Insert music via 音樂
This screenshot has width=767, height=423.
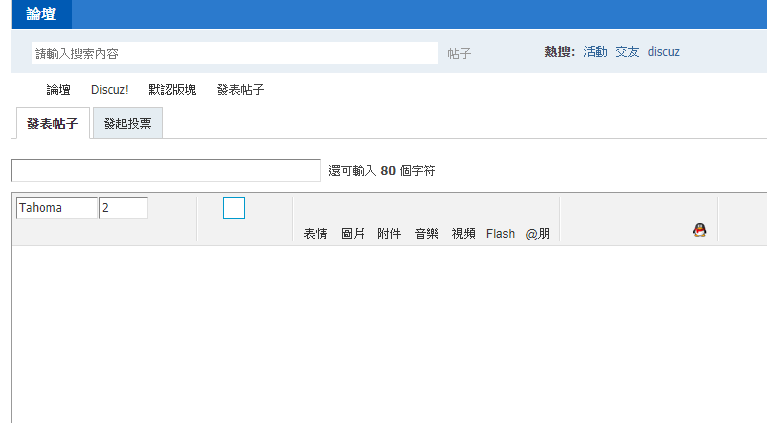426,234
